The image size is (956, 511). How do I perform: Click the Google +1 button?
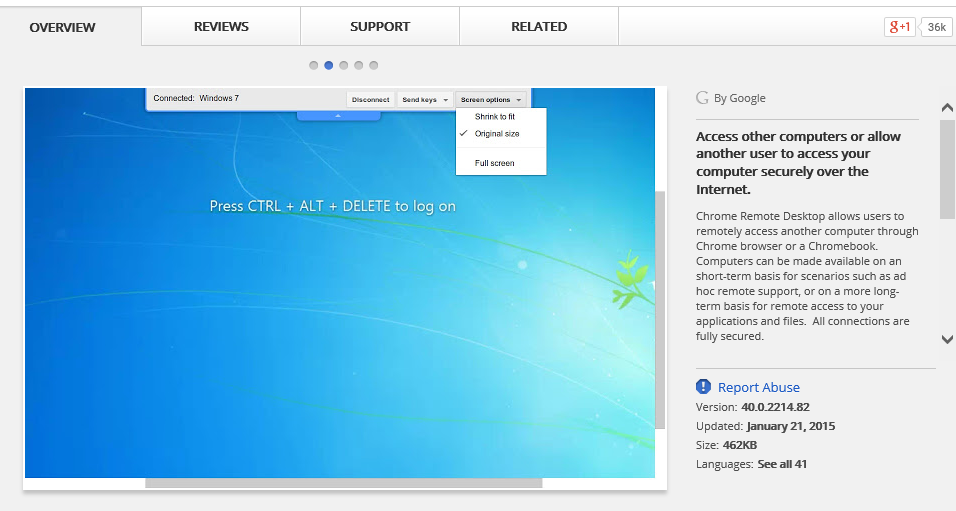(x=900, y=27)
